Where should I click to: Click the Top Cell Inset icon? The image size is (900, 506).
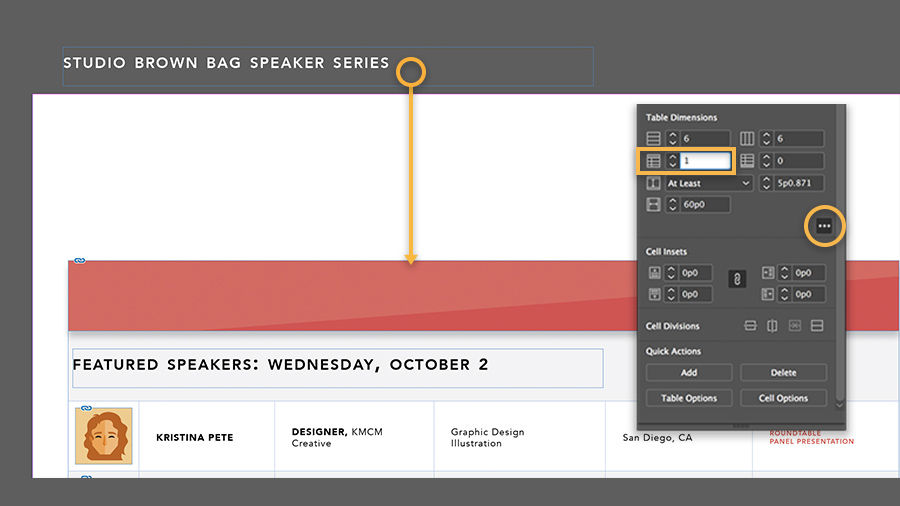tap(654, 273)
